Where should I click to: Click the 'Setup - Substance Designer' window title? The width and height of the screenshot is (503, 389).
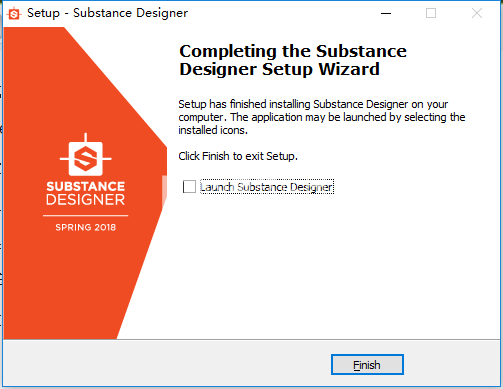[x=107, y=13]
